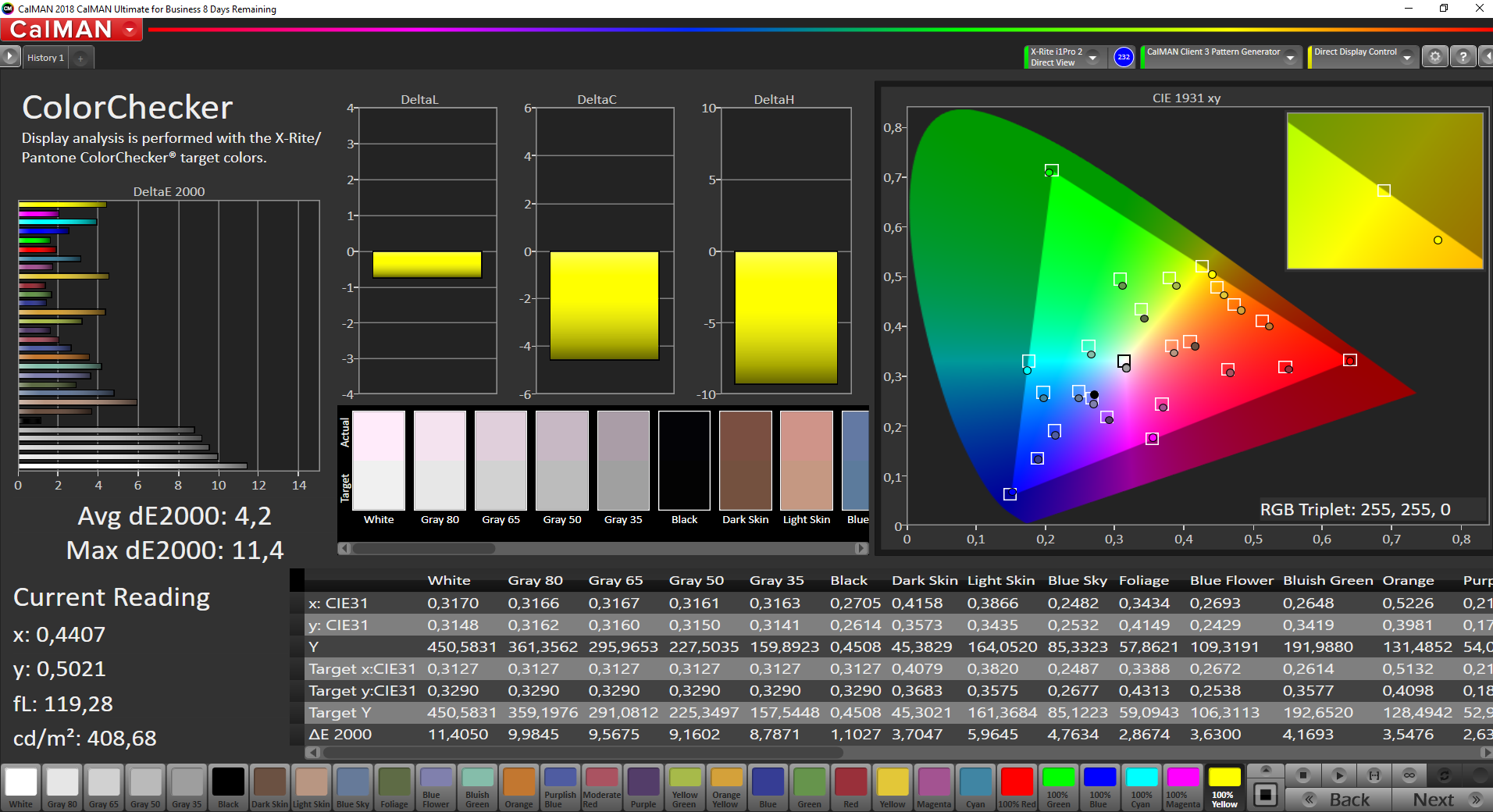Click the Dark Skin actual/target swatch comparison

[746, 461]
